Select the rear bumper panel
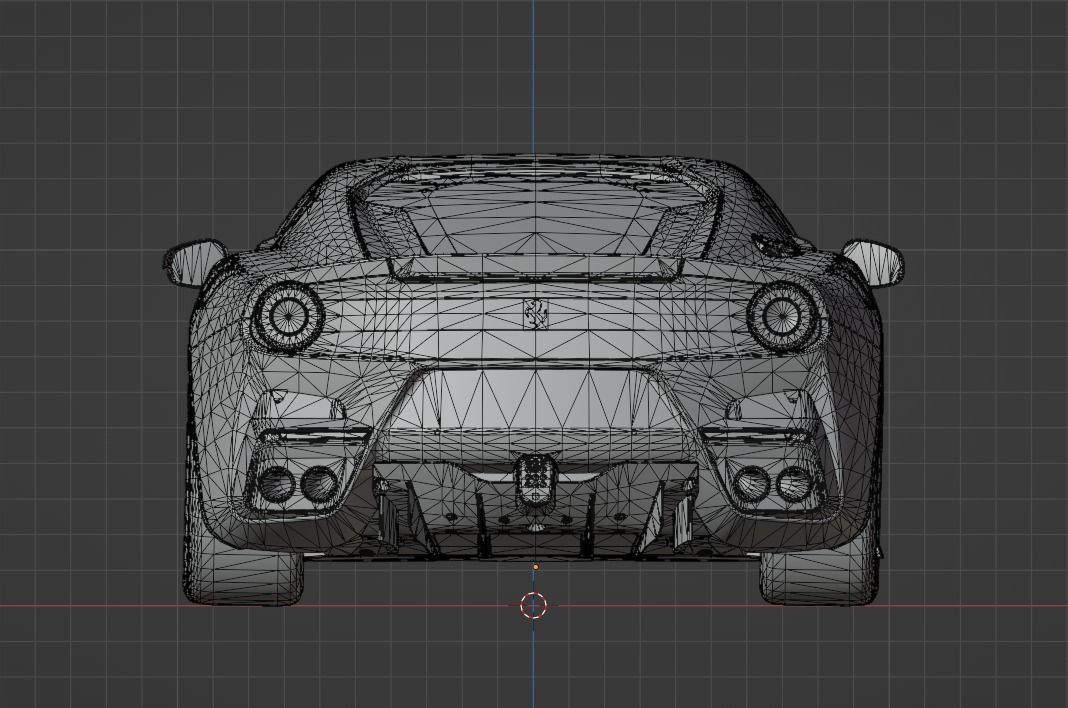Screen dimensions: 1068x708 (x=534, y=400)
